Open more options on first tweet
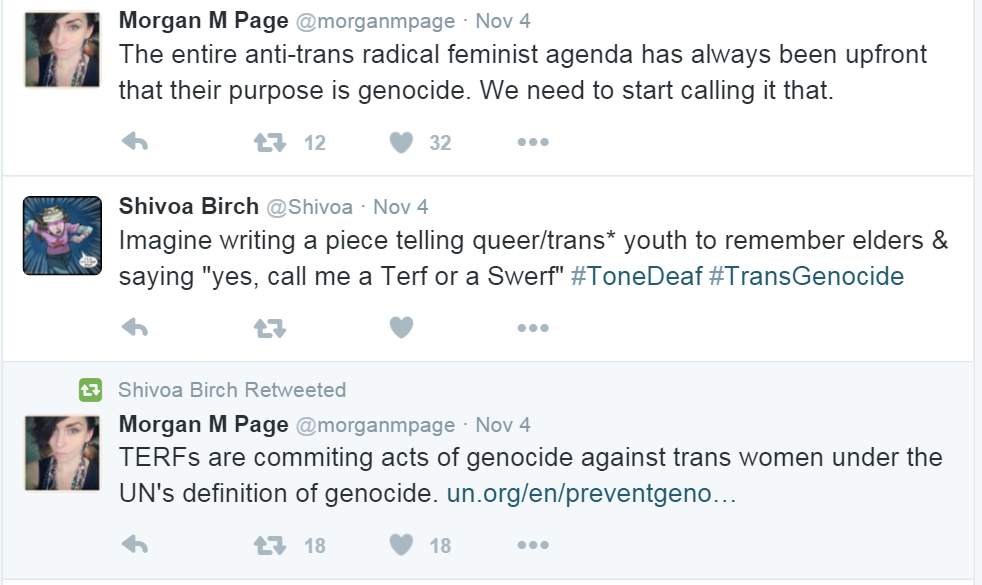Screen dimensions: 982x585 (533, 143)
